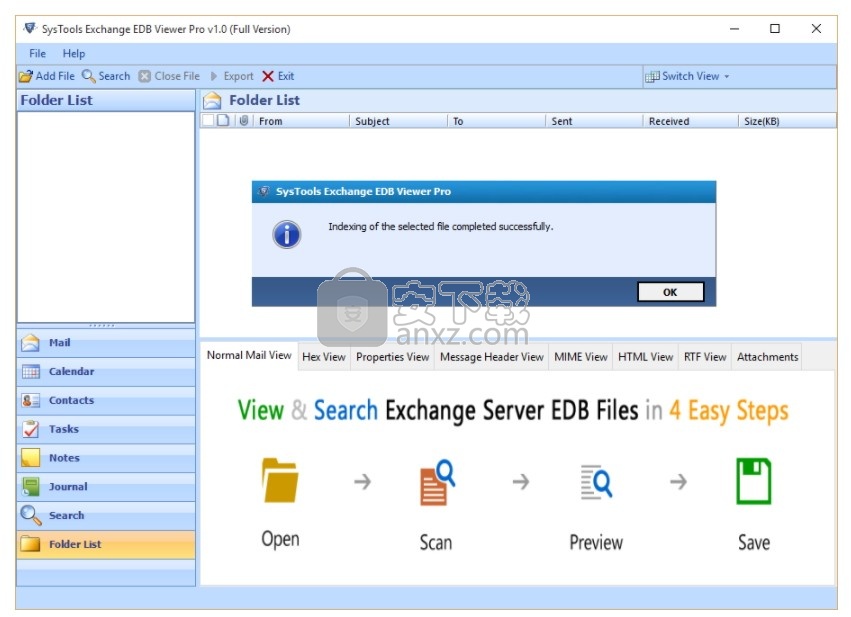The image size is (851, 617).
Task: Select the Tasks label in navigation pane
Action: click(64, 429)
